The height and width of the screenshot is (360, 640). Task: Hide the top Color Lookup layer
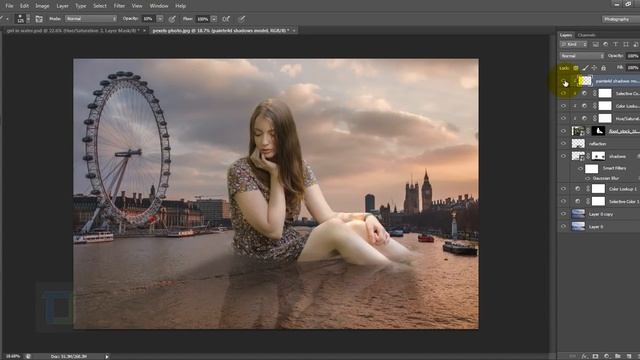[x=564, y=106]
